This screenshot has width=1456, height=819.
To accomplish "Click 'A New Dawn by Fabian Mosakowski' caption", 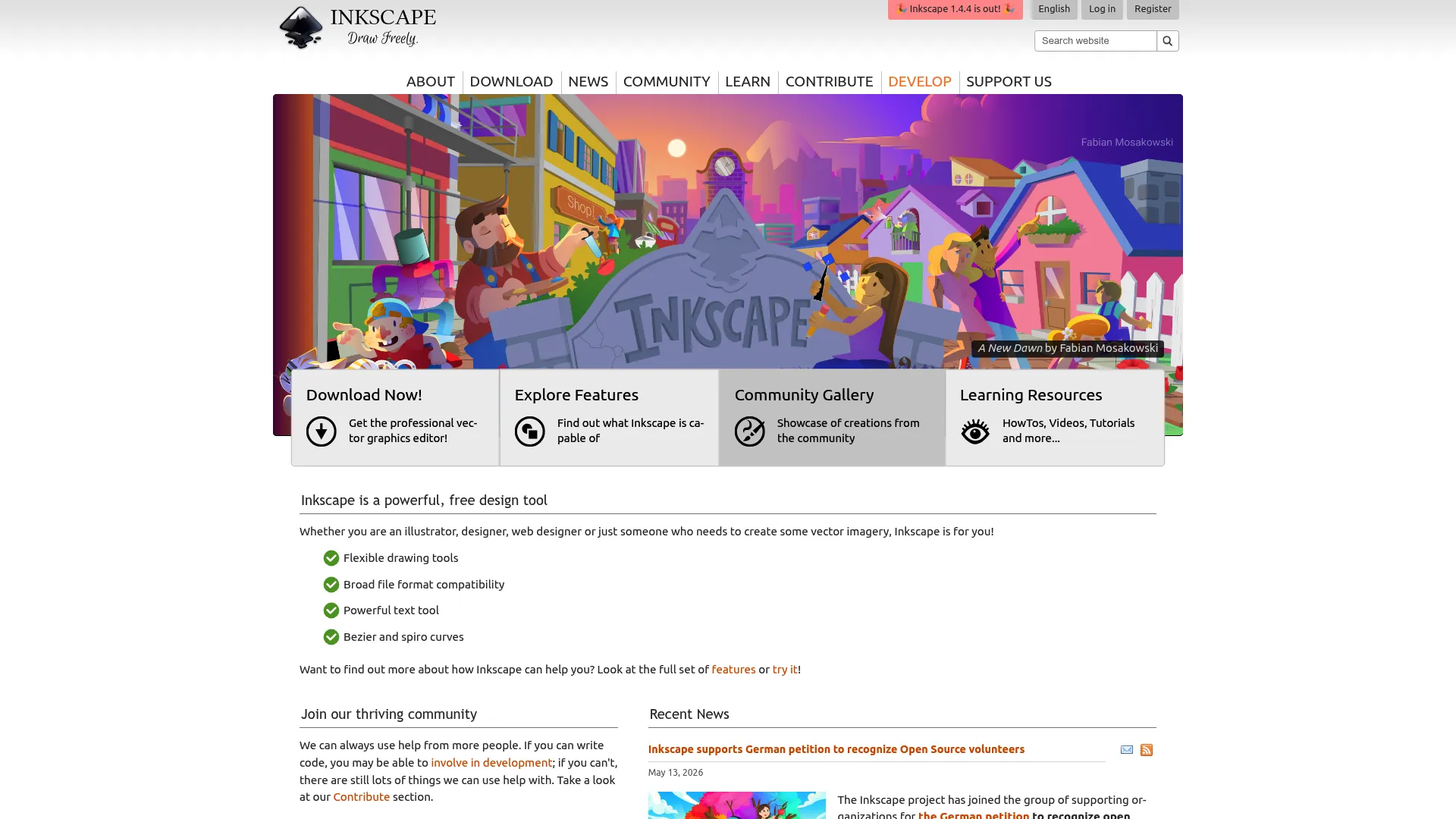I will coord(1068,348).
